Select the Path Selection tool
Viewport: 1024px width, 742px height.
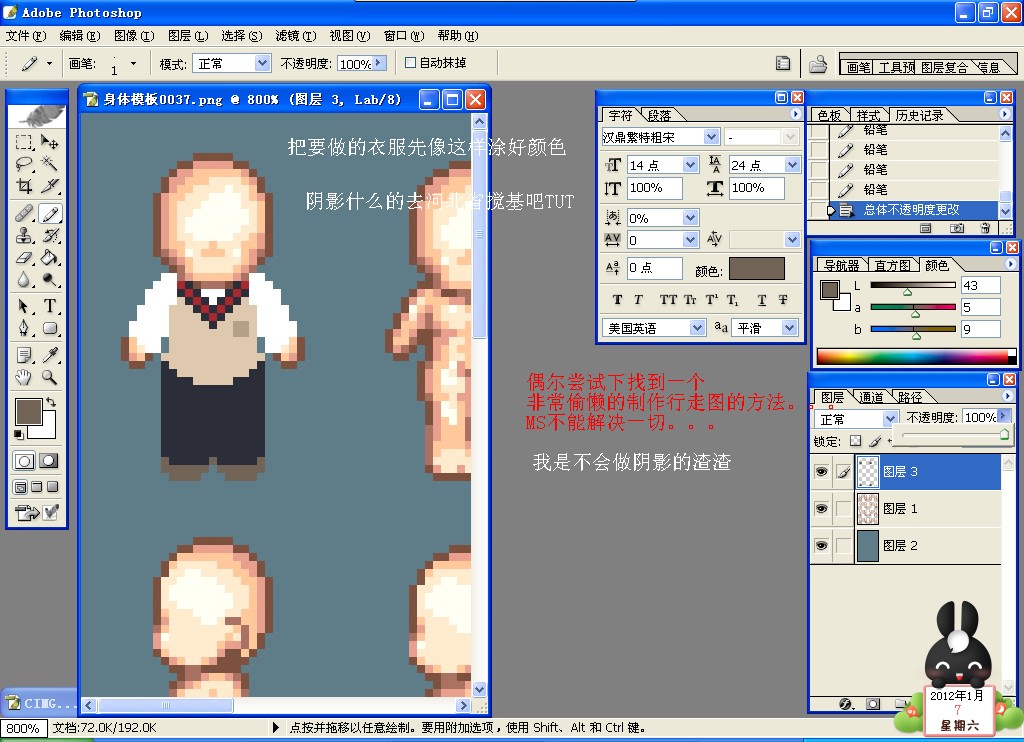(24, 306)
